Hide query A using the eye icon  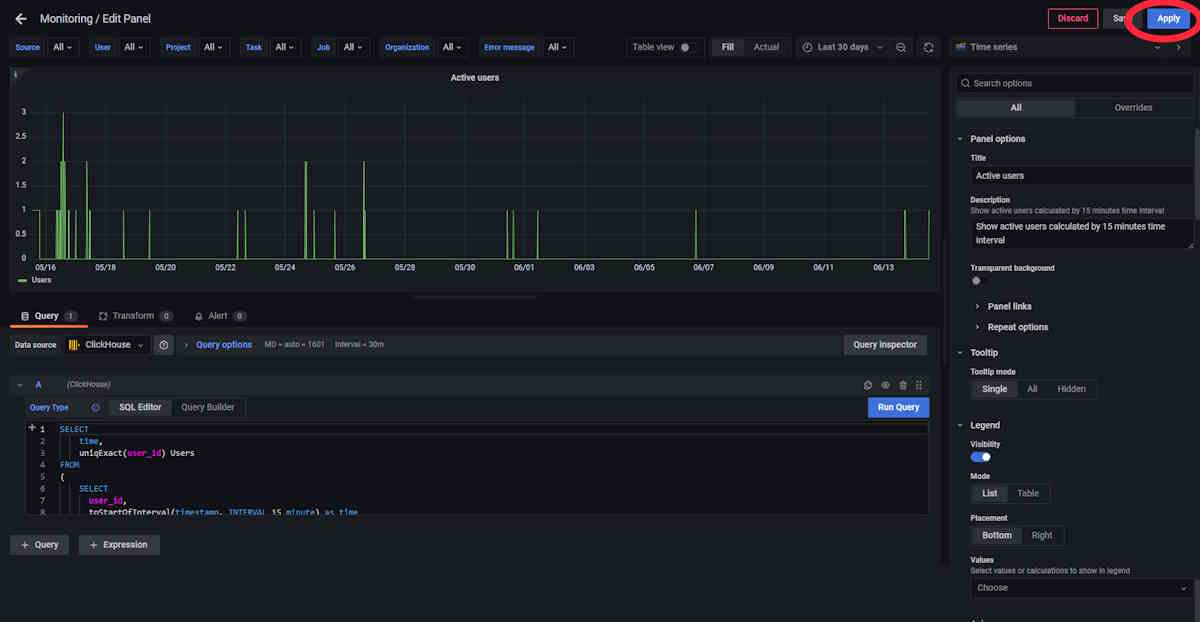885,385
